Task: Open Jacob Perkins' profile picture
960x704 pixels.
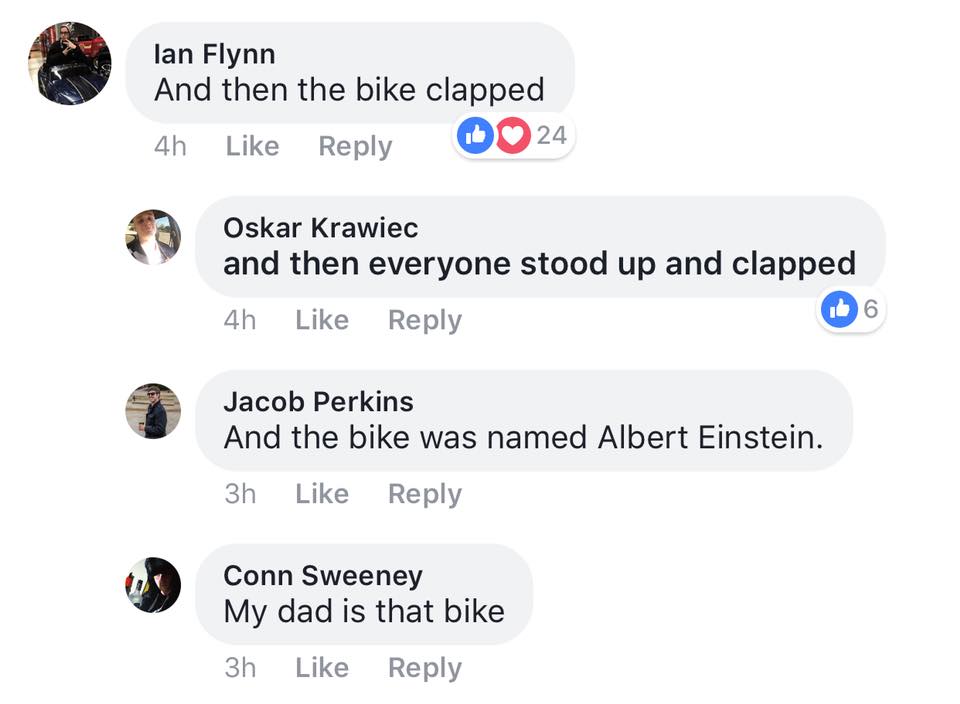Action: 153,411
